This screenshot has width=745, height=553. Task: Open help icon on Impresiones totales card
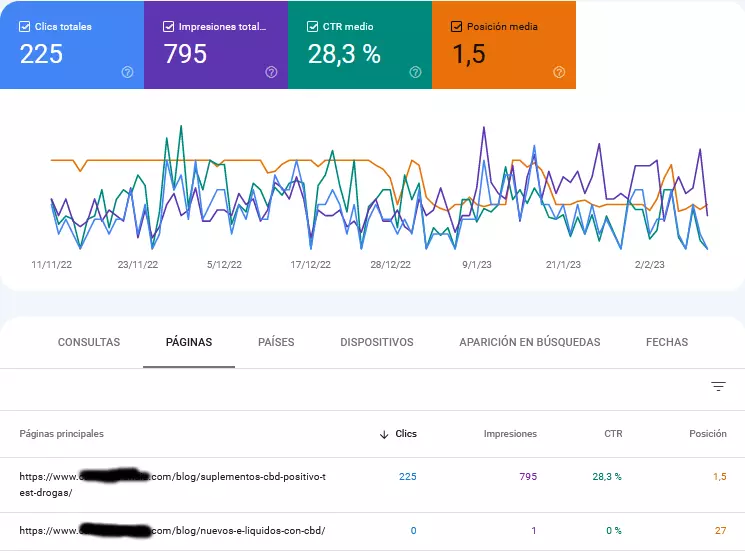271,72
